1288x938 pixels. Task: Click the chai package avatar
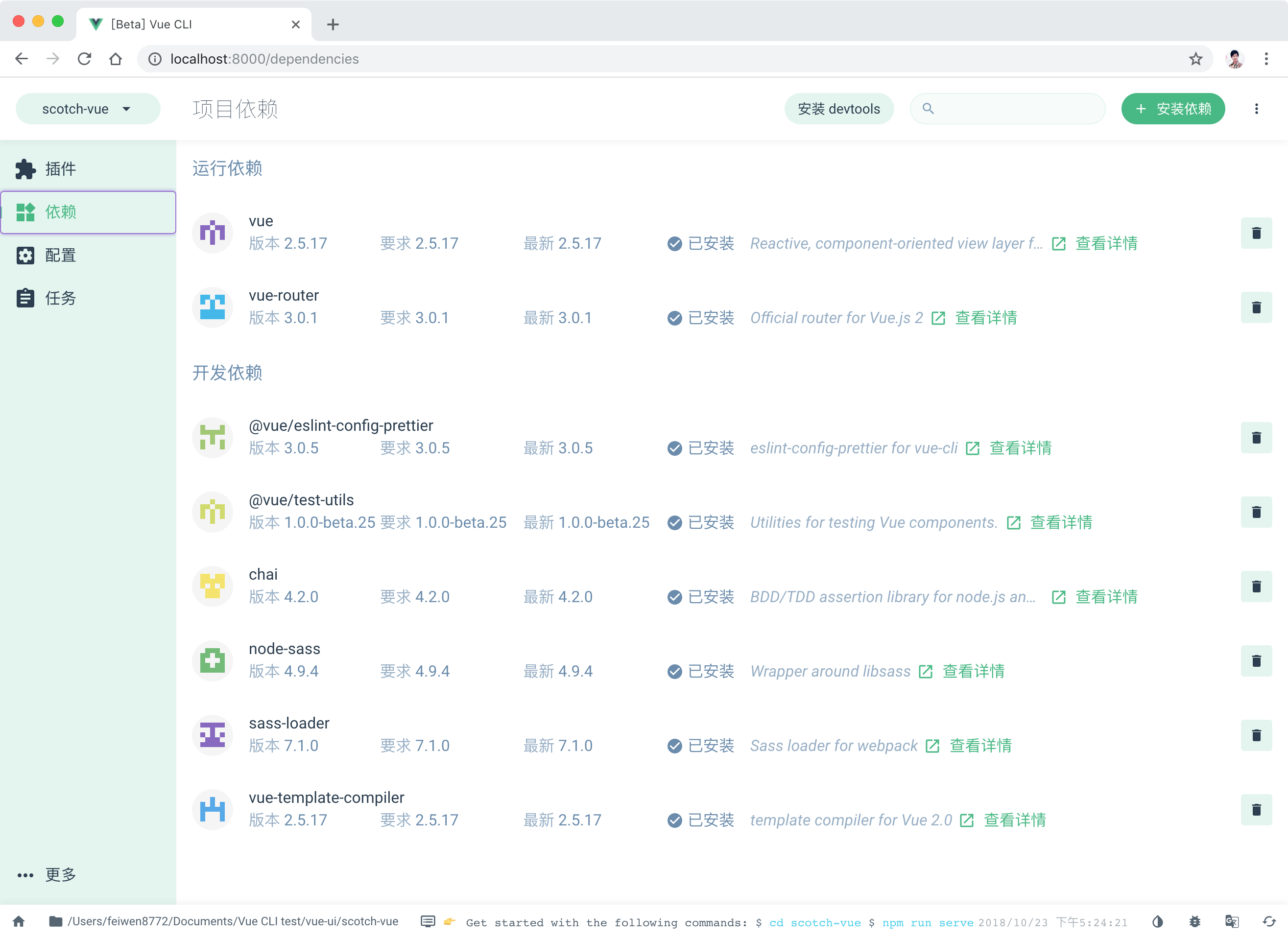[x=213, y=586]
